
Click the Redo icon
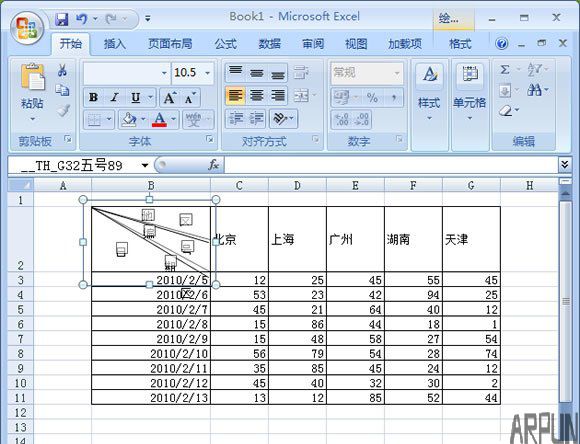click(x=111, y=18)
